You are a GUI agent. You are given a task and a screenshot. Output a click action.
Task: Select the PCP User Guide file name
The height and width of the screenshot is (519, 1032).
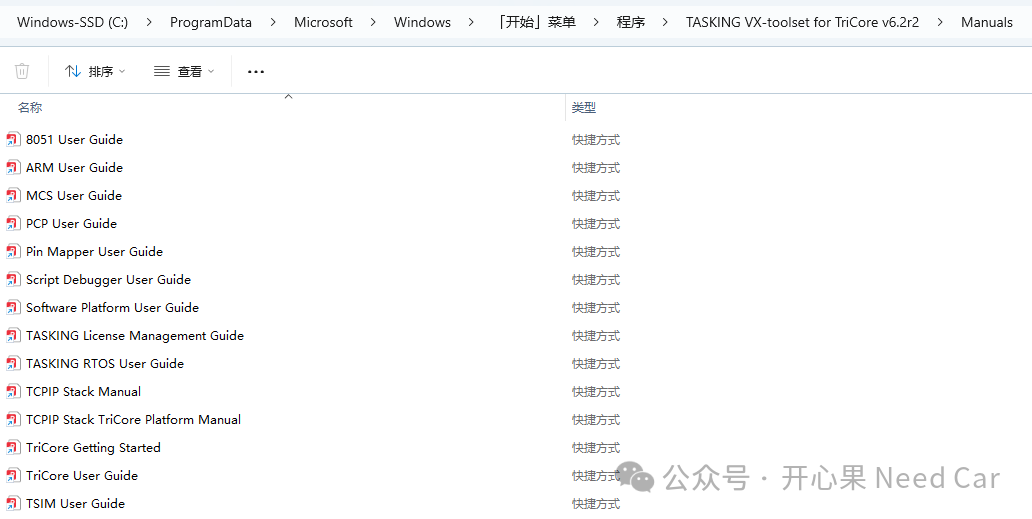[x=71, y=224]
